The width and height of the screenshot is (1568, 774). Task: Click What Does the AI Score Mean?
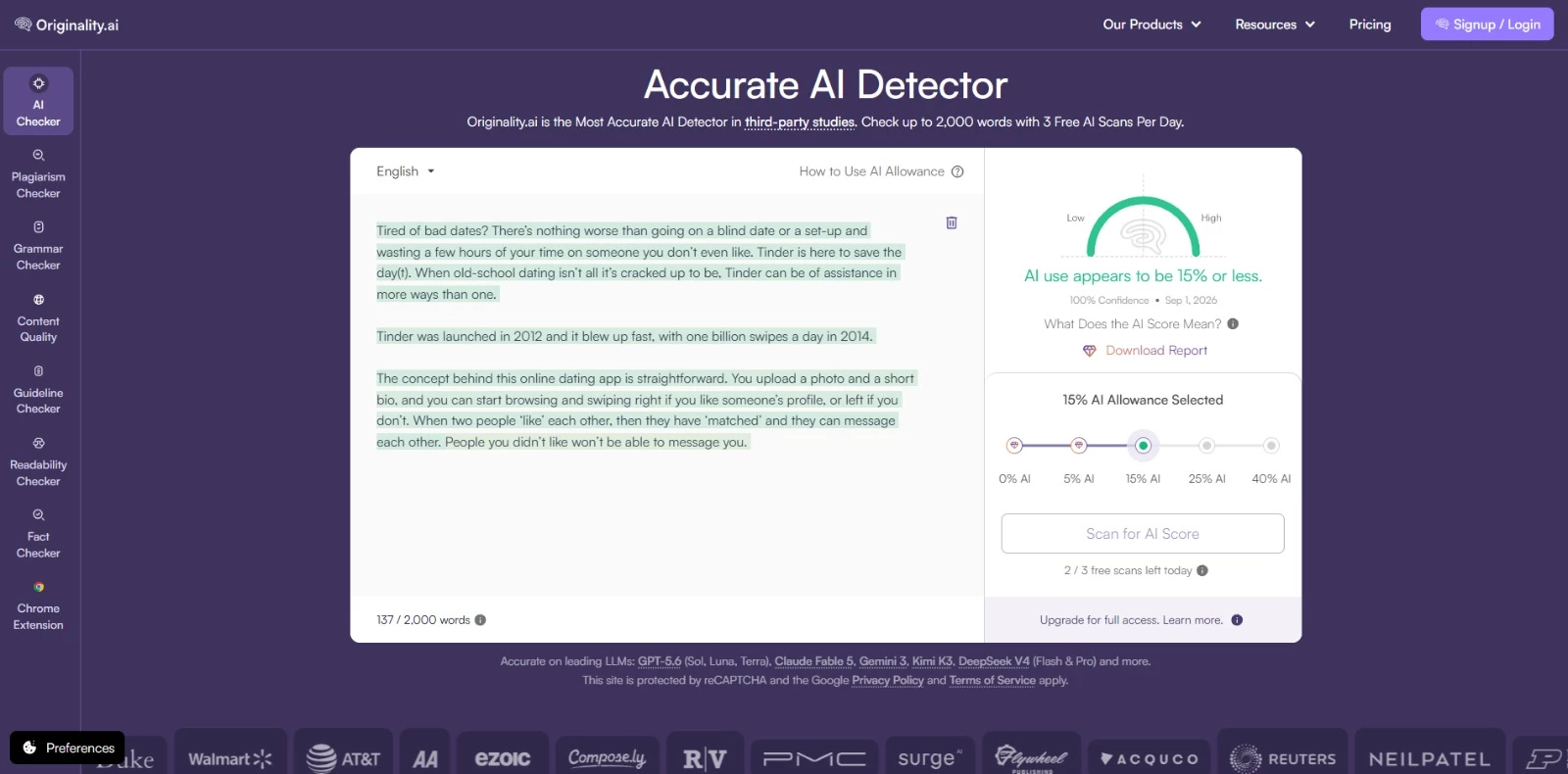1133,324
